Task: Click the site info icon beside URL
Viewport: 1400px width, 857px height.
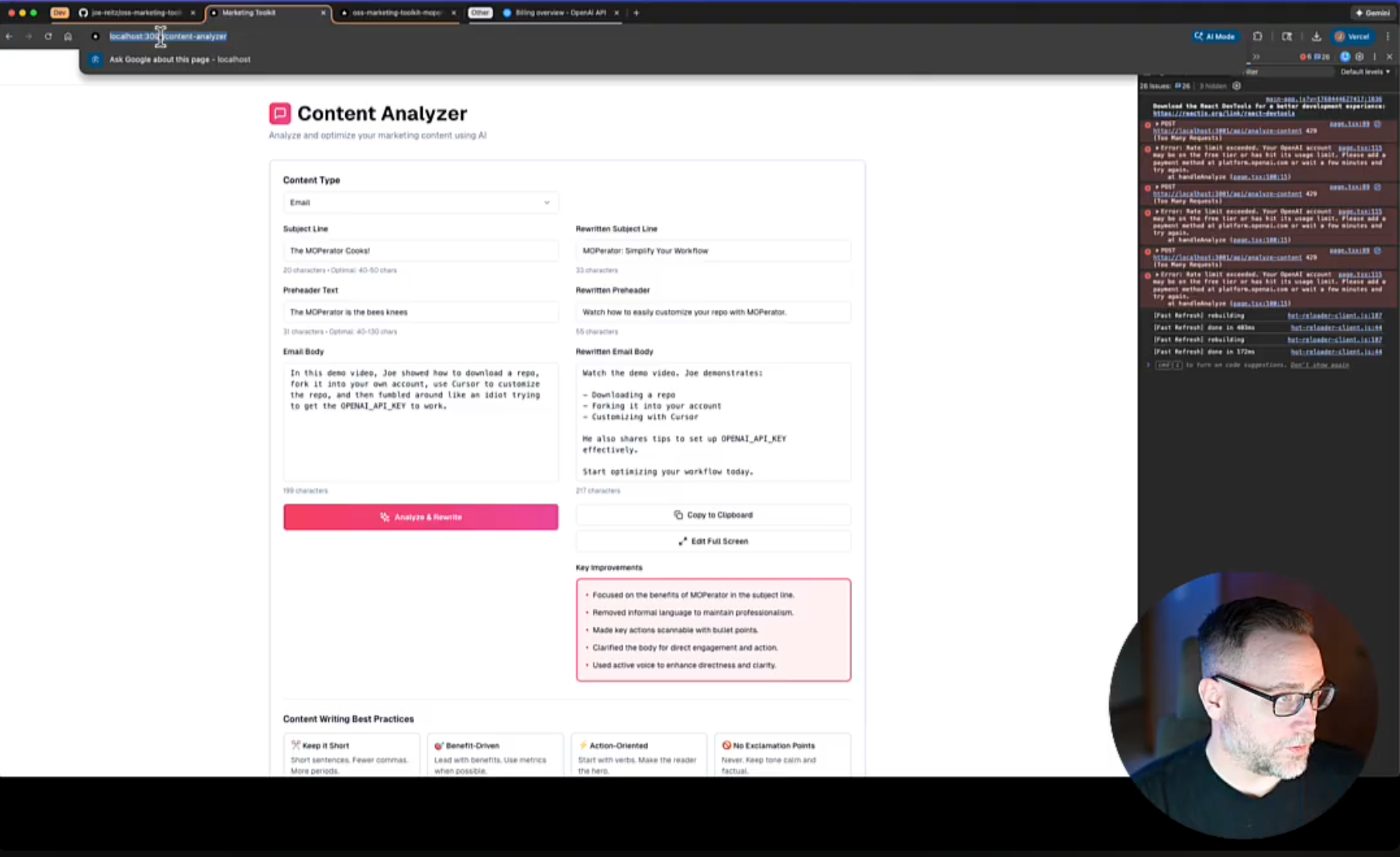Action: click(x=95, y=36)
